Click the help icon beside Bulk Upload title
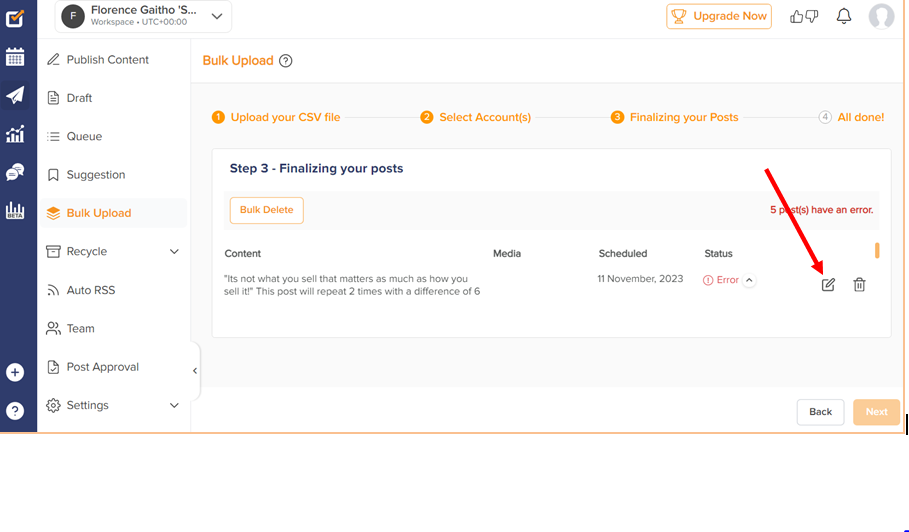This screenshot has height=532, width=909. [286, 61]
